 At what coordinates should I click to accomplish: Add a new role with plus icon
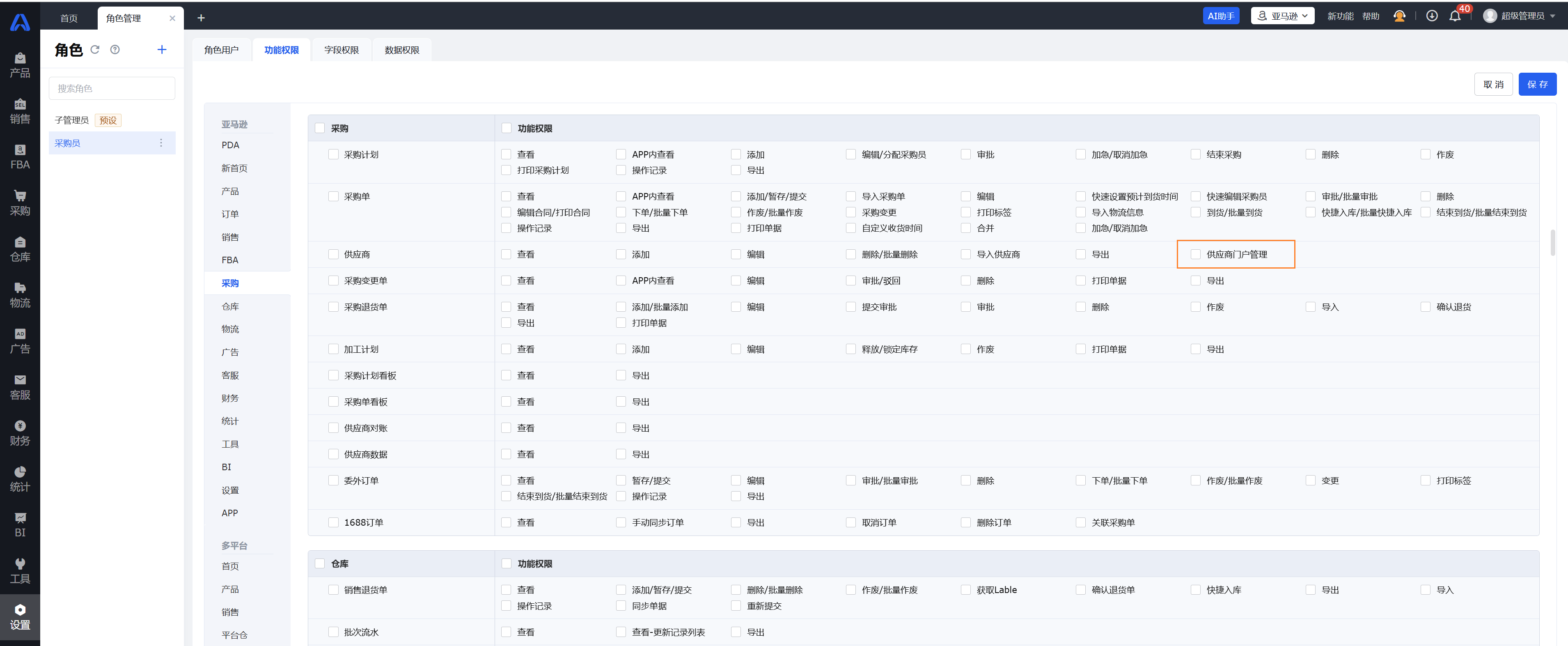click(162, 49)
